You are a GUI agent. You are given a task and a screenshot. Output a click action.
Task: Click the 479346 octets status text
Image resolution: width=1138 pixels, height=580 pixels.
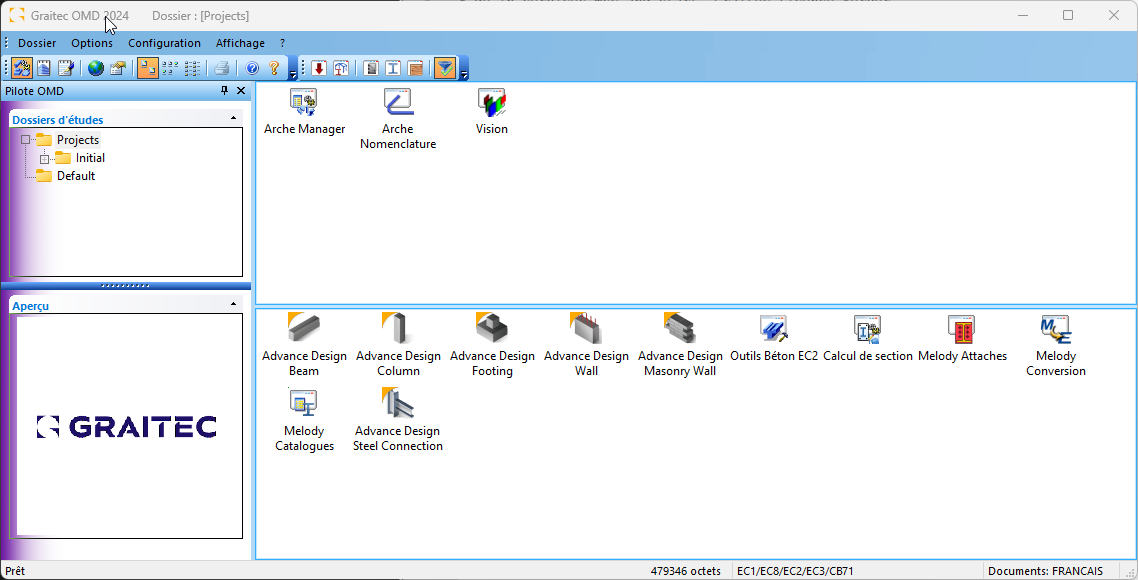pyautogui.click(x=686, y=571)
